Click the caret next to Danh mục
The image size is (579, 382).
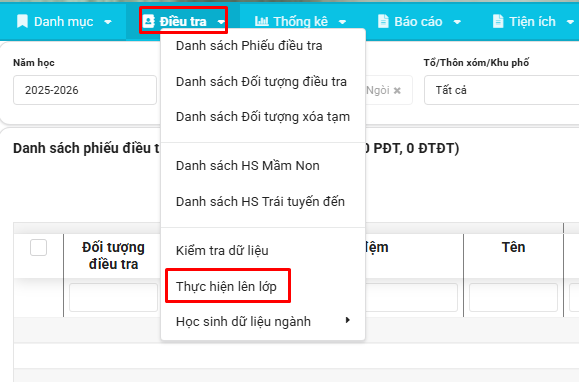coord(108,22)
